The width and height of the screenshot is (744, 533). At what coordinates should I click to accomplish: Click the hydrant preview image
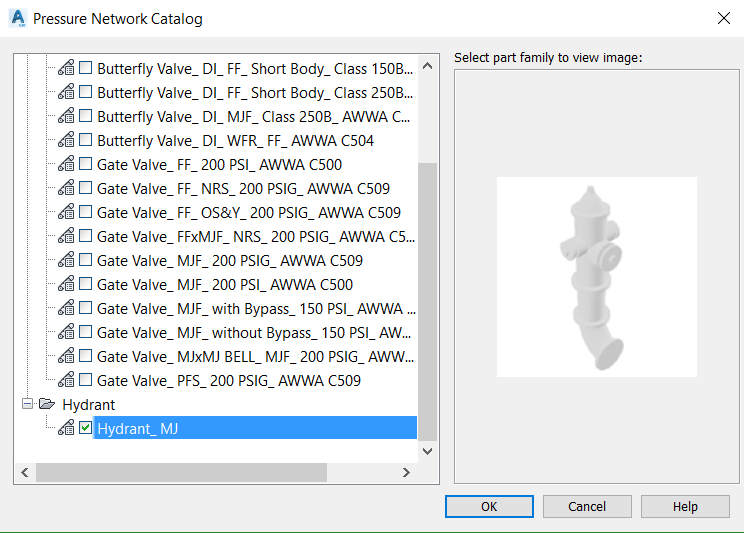[597, 277]
